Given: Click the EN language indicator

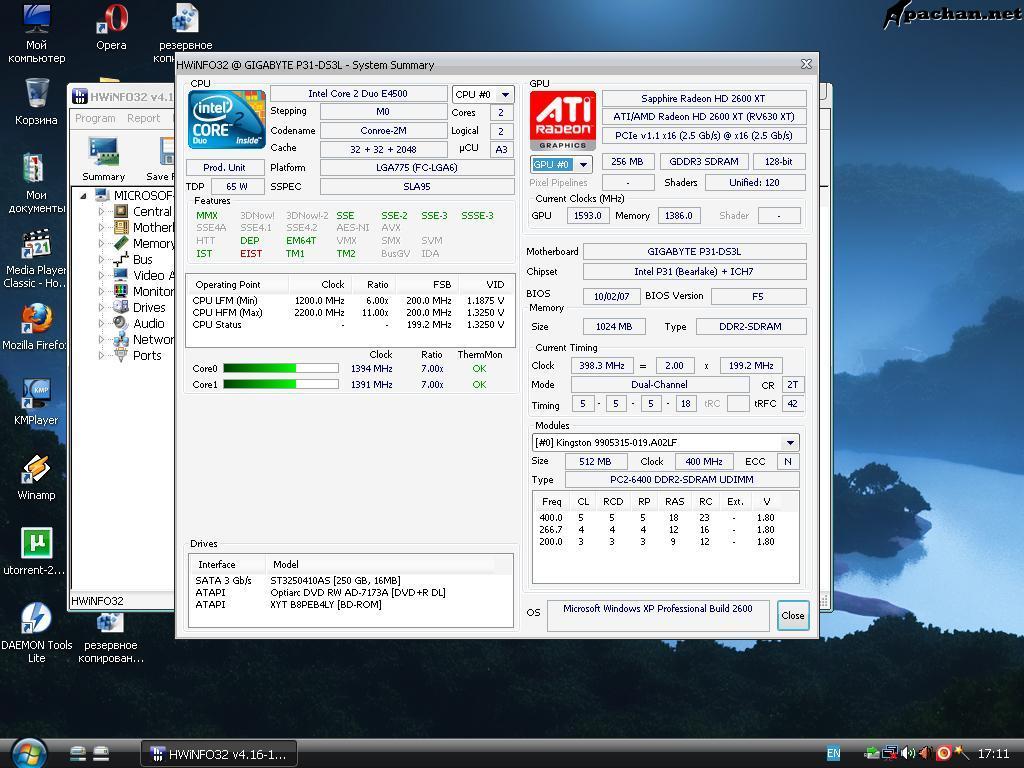Looking at the screenshot, I should pyautogui.click(x=833, y=754).
